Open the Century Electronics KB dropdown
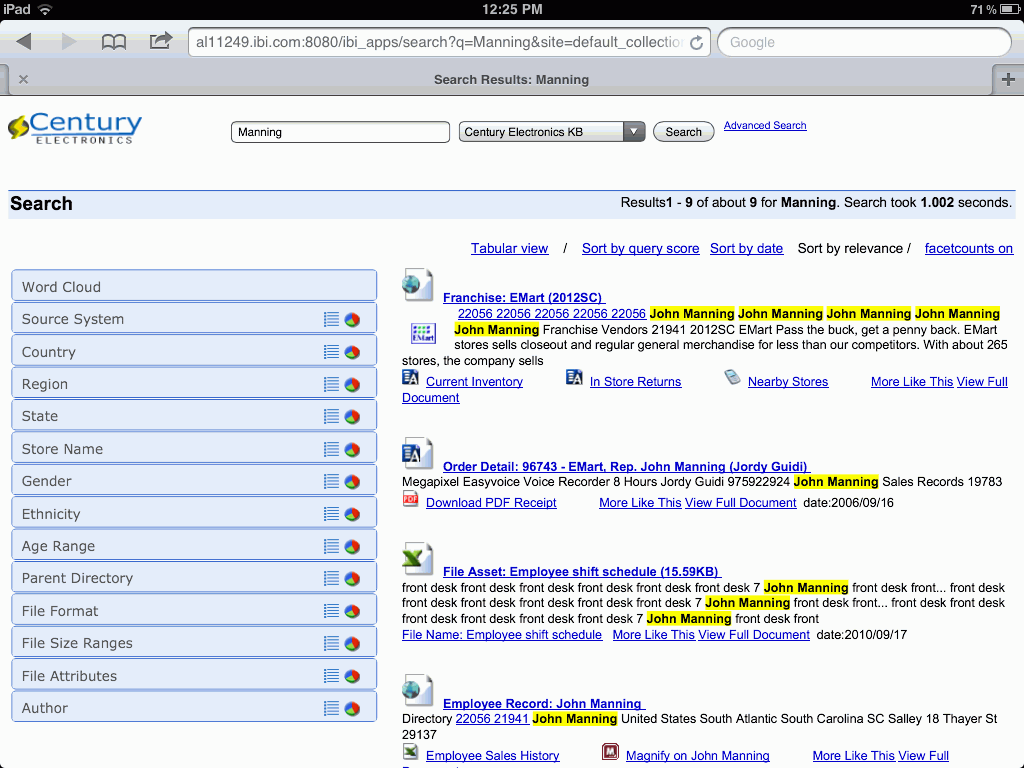The width and height of the screenshot is (1024, 768). click(552, 132)
